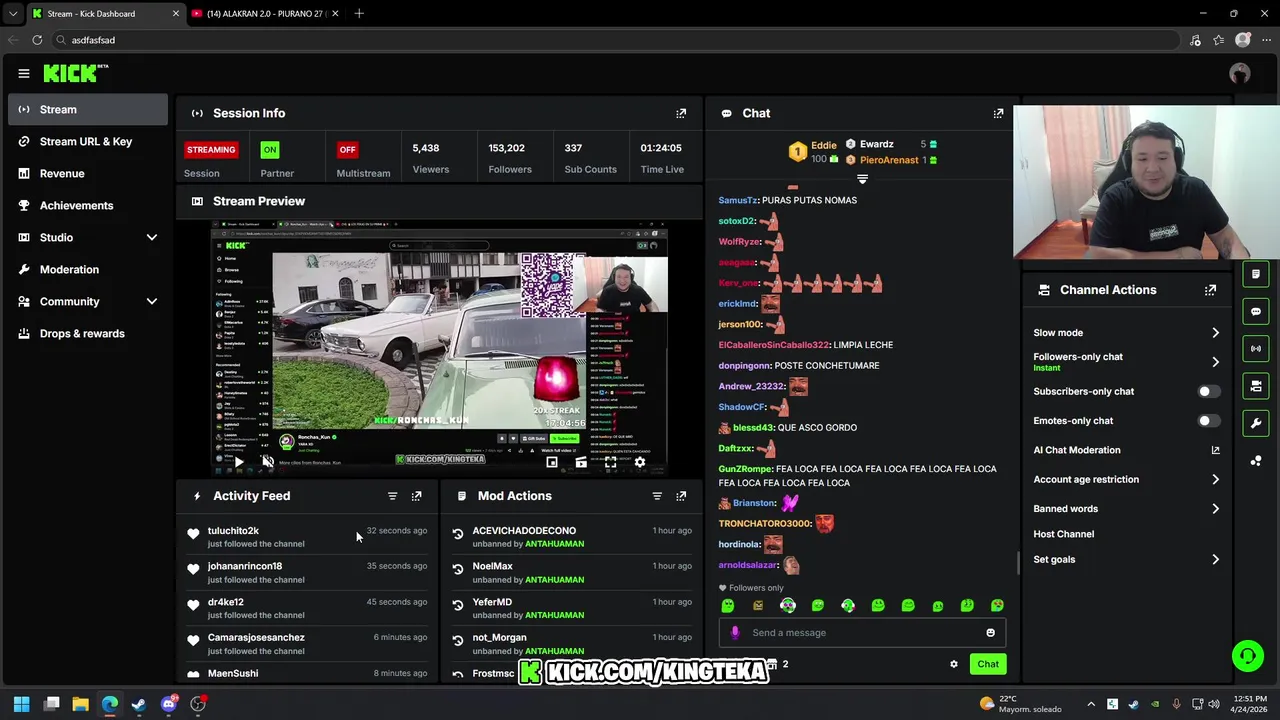Click the three-dots icon in right rail

click(1256, 460)
